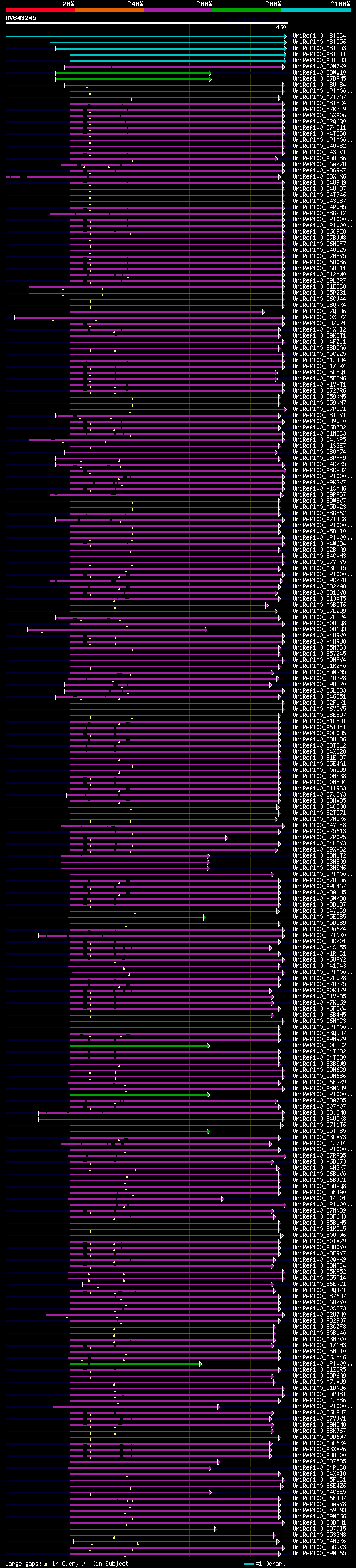356x1568 pixels.
Task: Click label UniRef100_B5WKN5
Action: (x=319, y=672)
